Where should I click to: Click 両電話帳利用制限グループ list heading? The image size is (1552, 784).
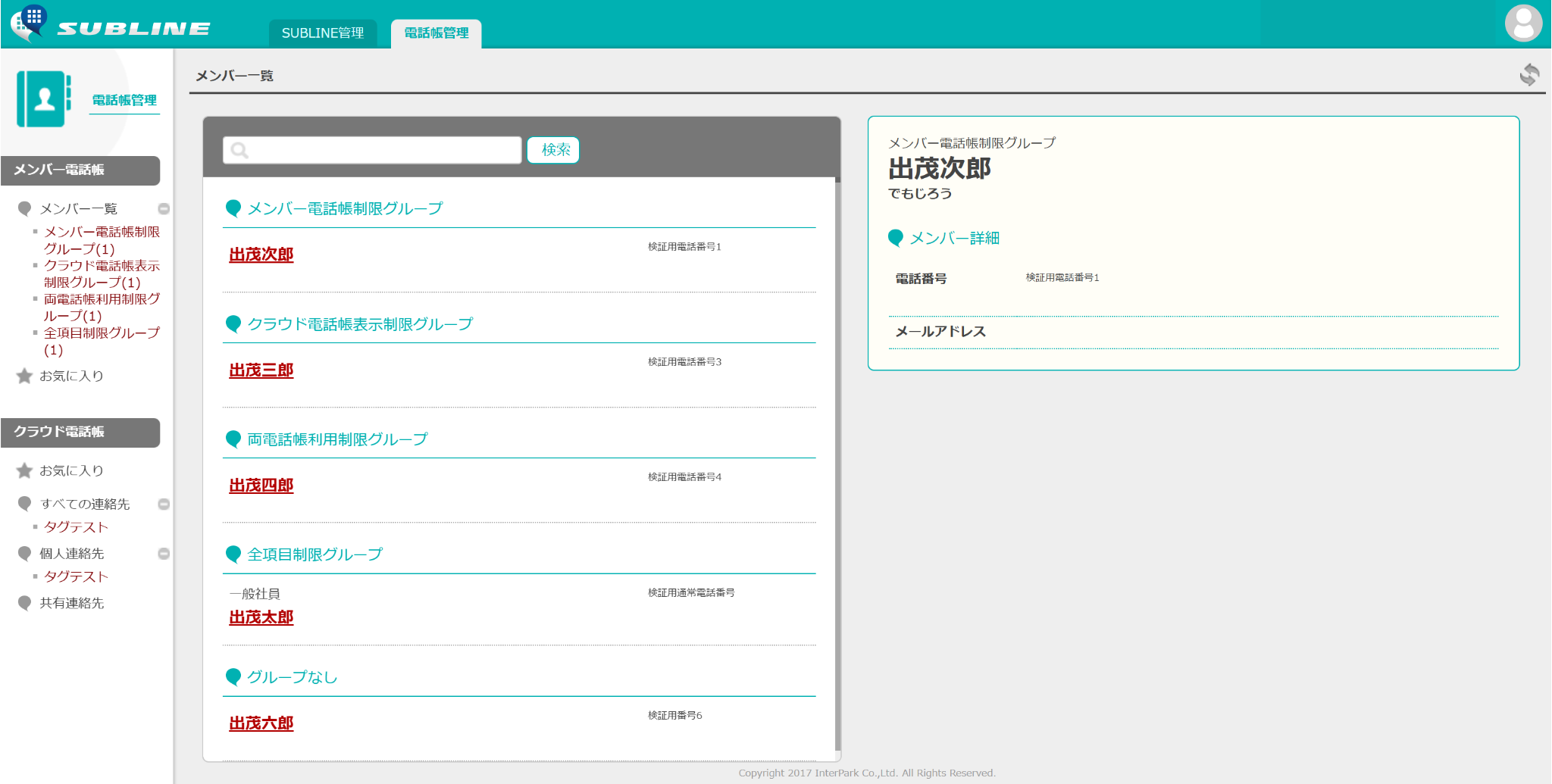coord(337,440)
